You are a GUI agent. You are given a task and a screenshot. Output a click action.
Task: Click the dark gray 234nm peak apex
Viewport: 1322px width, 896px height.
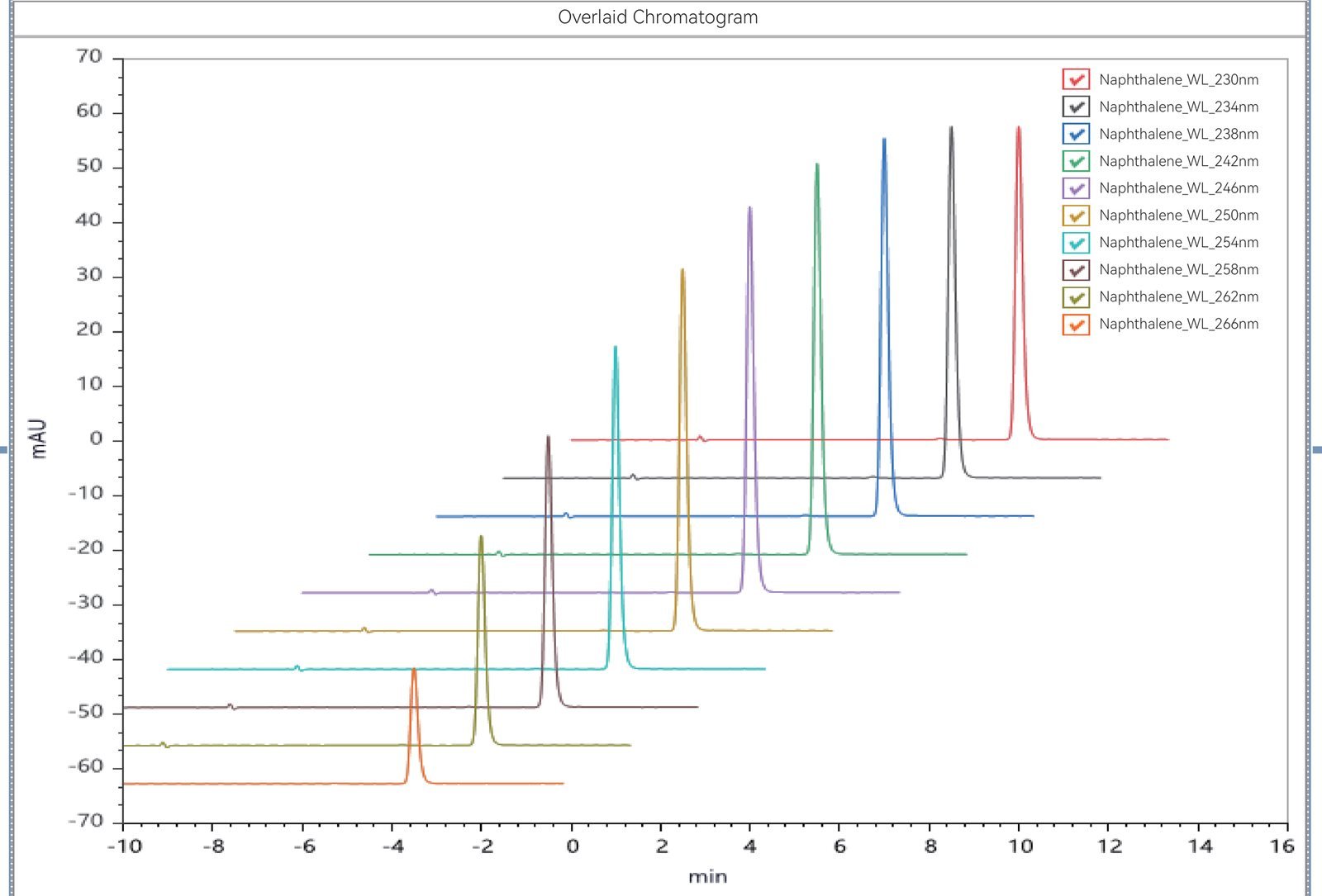[951, 127]
